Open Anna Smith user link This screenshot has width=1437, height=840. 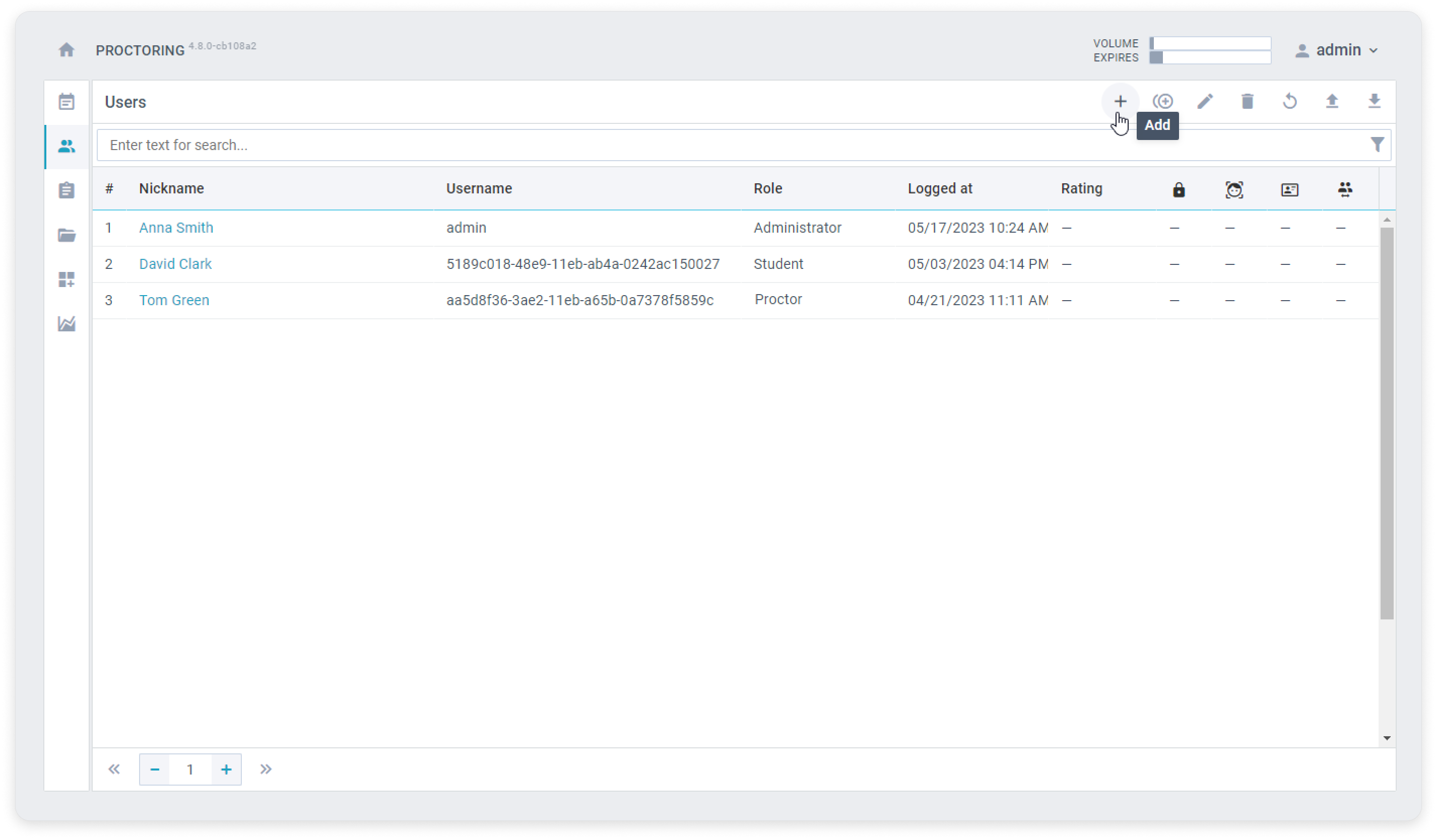(176, 228)
